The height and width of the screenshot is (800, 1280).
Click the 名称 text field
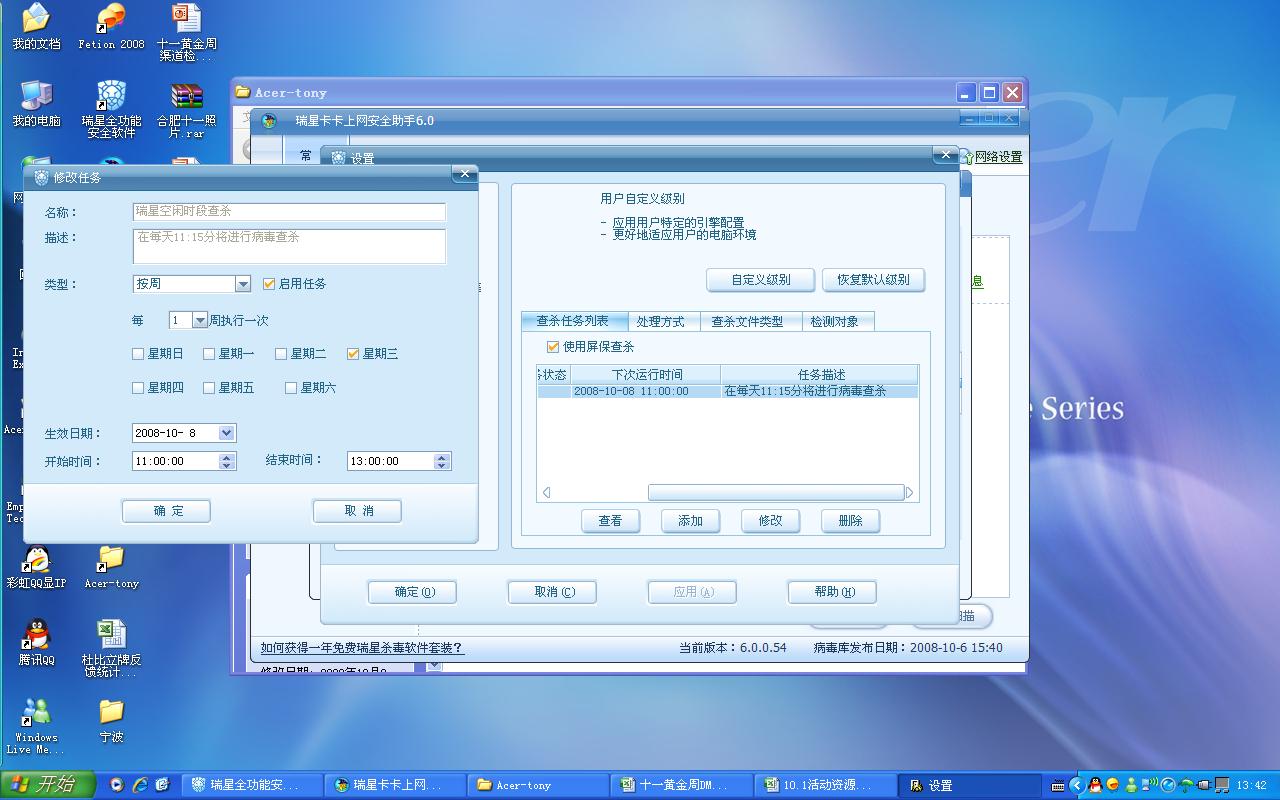(289, 211)
